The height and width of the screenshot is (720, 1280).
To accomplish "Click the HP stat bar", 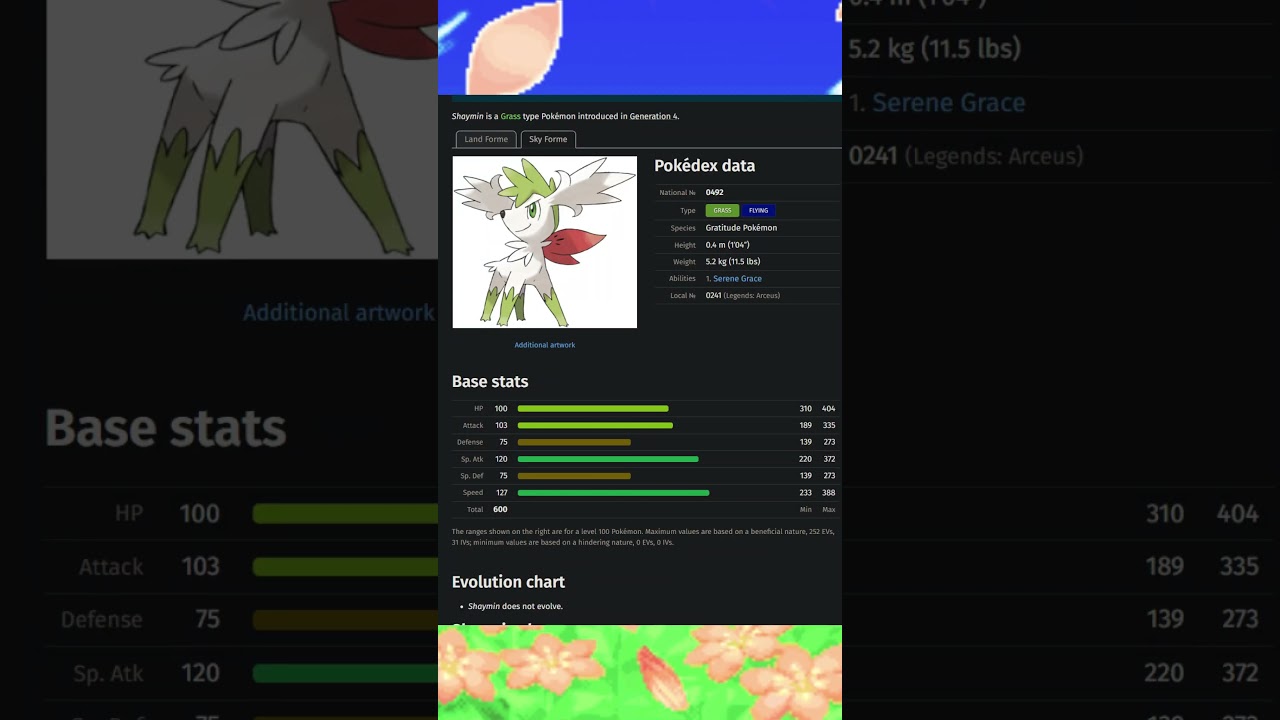I will 593,409.
